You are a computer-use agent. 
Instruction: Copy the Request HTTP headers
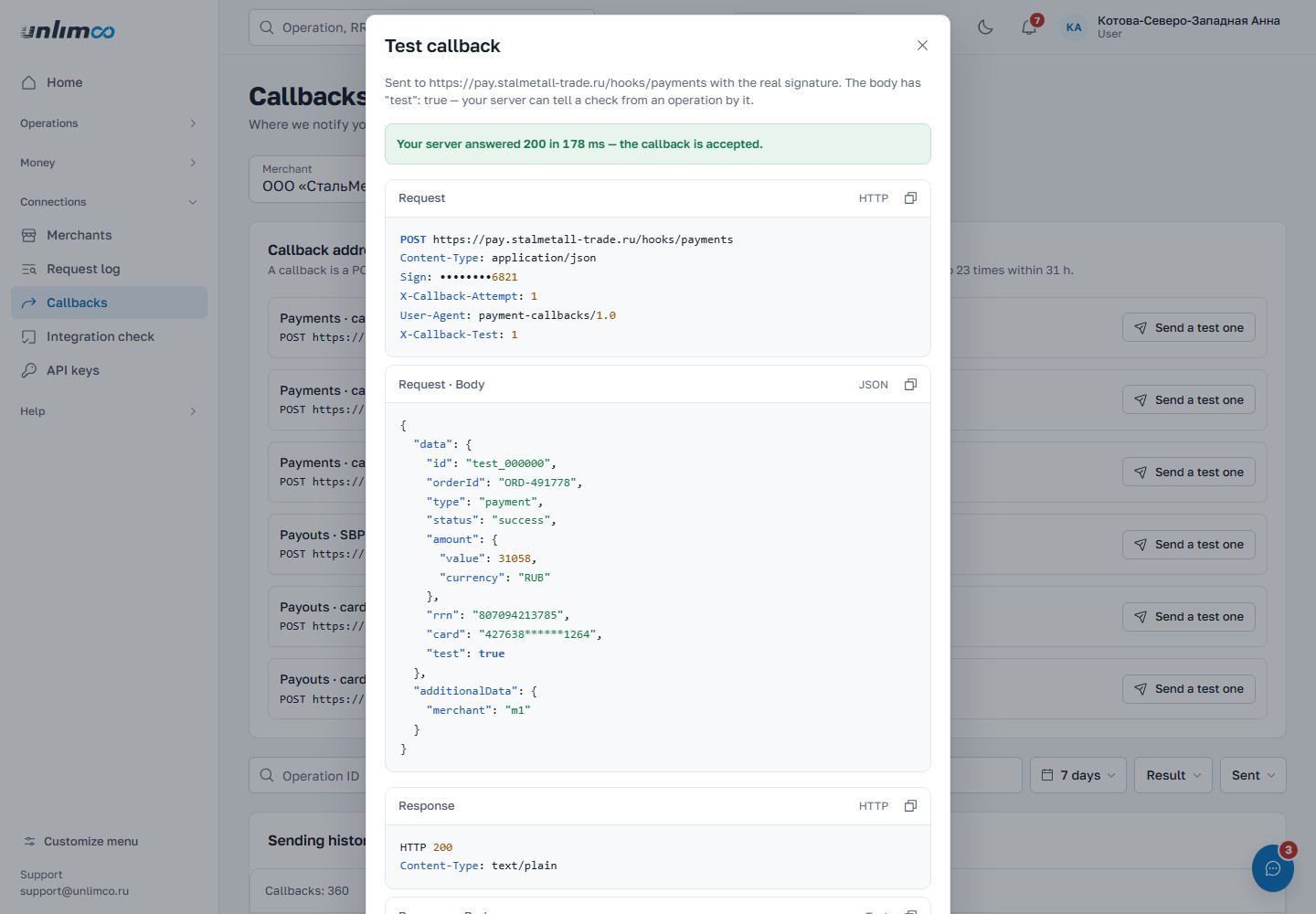tap(910, 198)
